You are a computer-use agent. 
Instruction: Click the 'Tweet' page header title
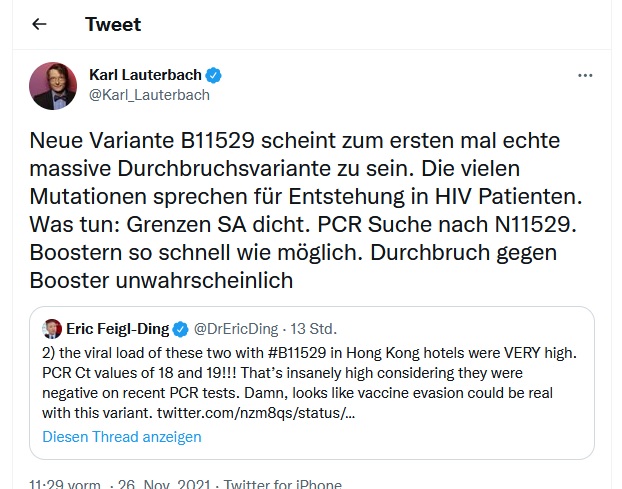pyautogui.click(x=113, y=24)
